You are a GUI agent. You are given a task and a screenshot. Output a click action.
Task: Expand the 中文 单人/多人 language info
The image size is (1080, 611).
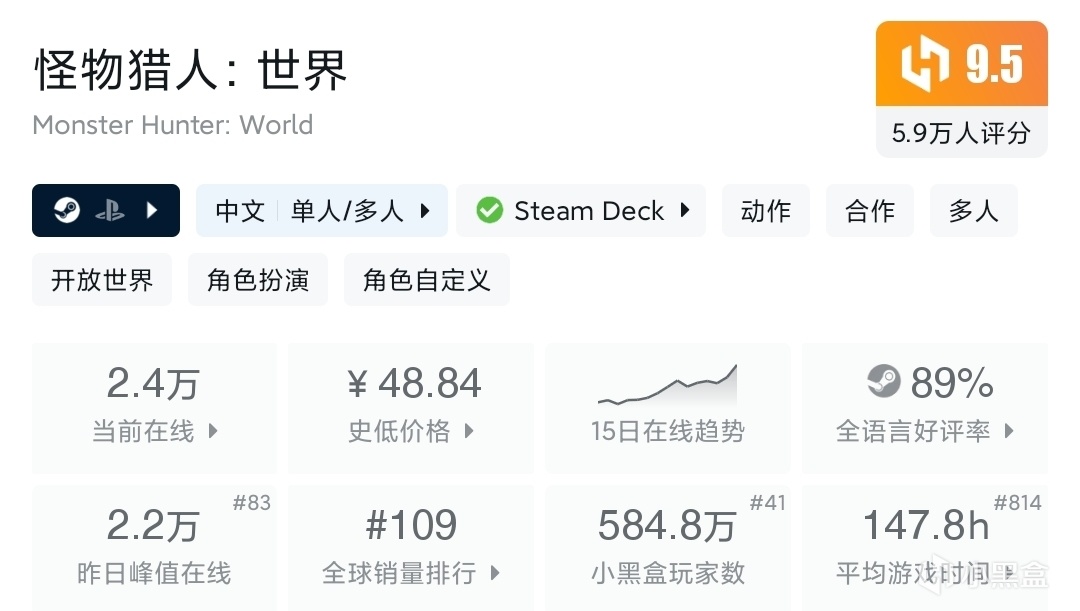(425, 211)
